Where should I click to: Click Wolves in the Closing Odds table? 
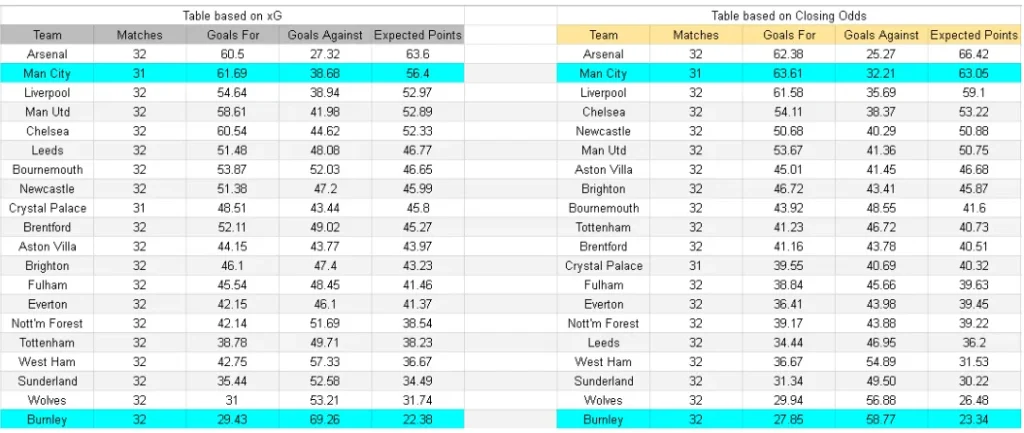[x=603, y=401]
